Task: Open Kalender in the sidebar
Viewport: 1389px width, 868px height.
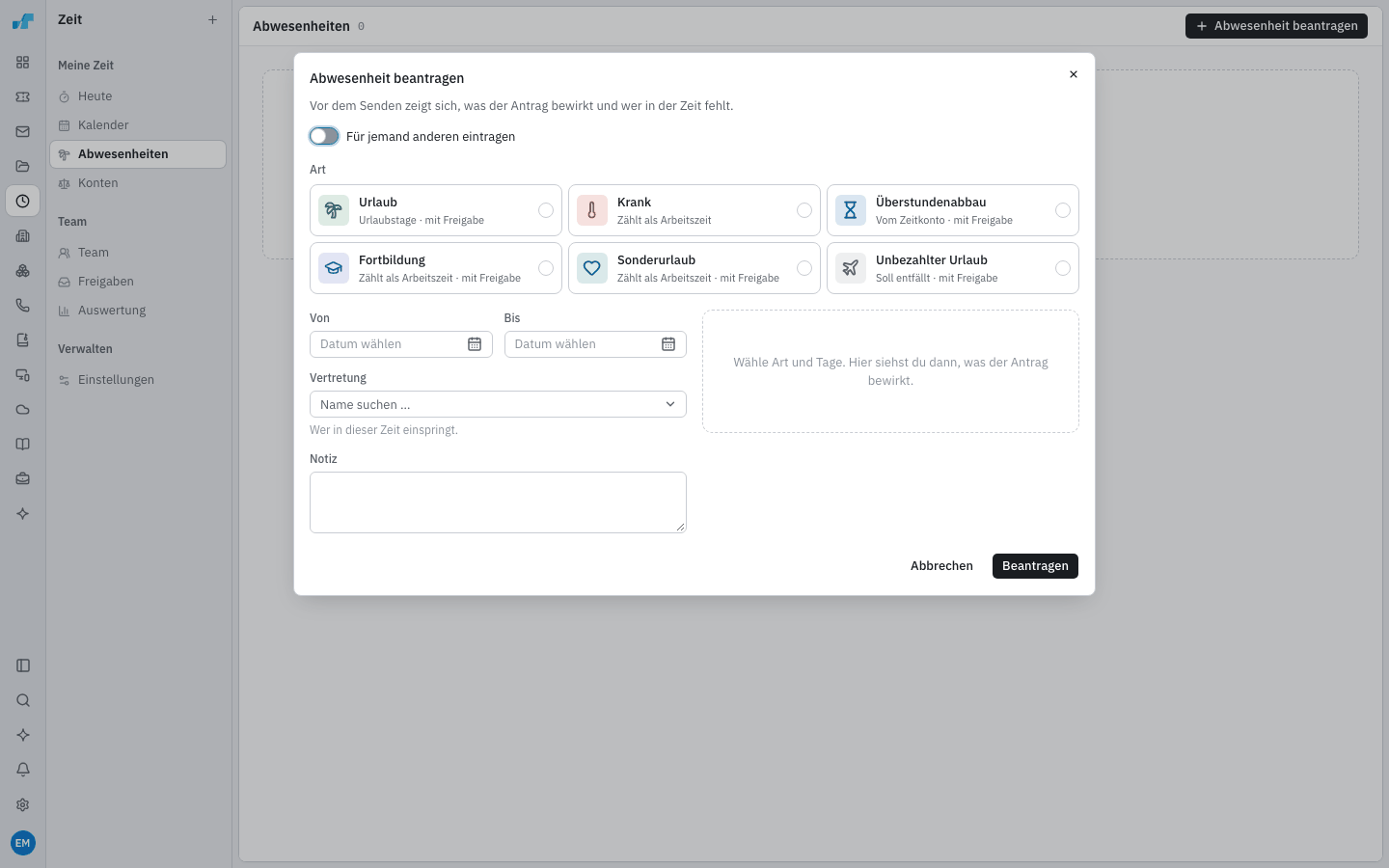Action: [x=138, y=125]
